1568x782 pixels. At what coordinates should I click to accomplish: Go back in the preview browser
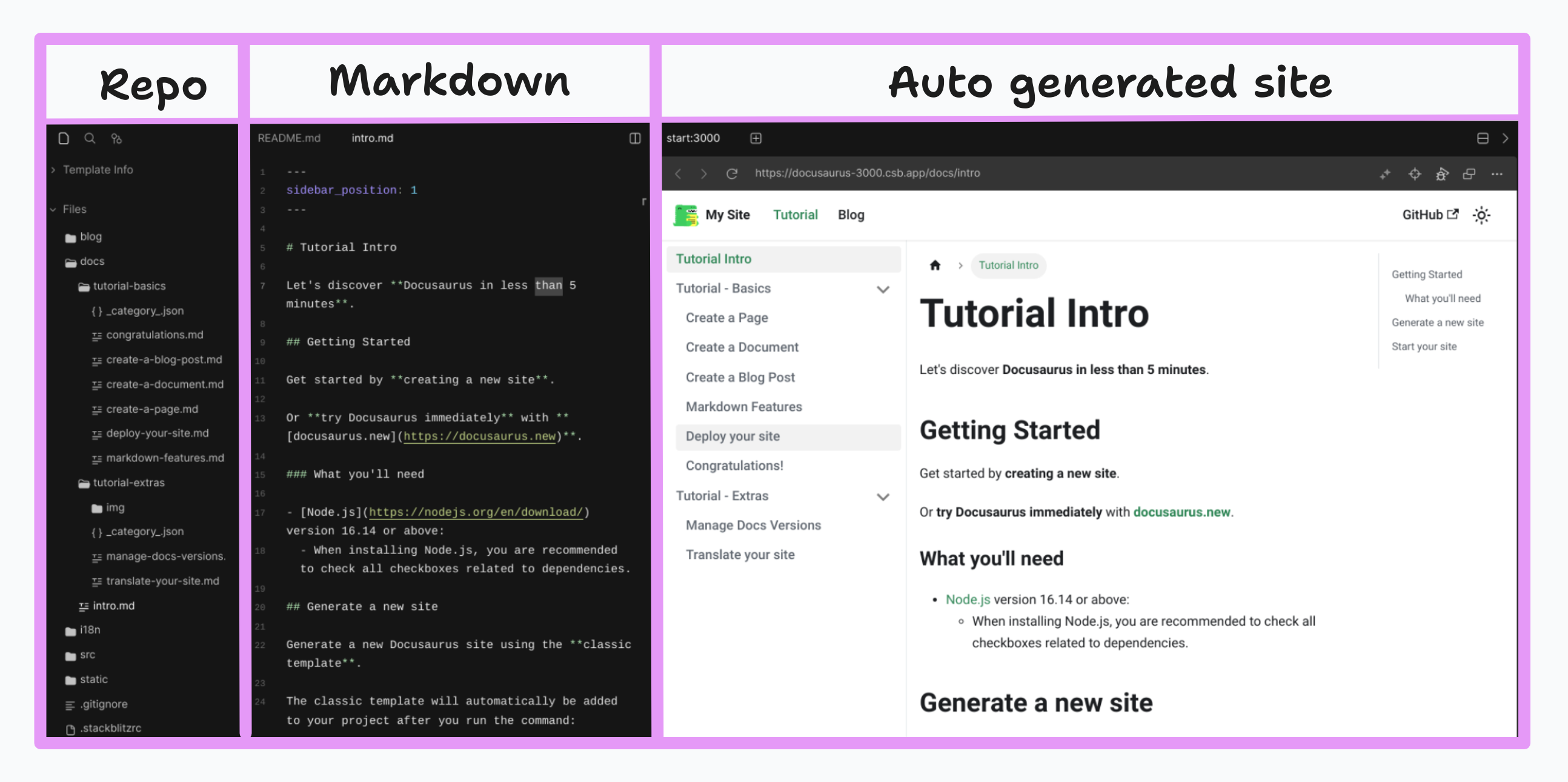click(678, 173)
